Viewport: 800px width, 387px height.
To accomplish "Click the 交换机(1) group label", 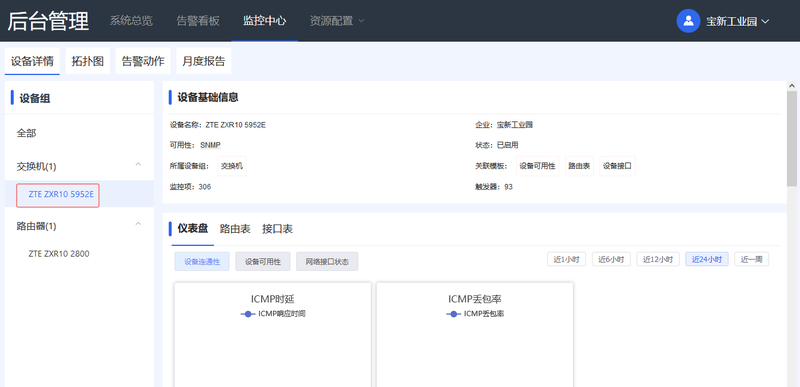I will (36, 167).
